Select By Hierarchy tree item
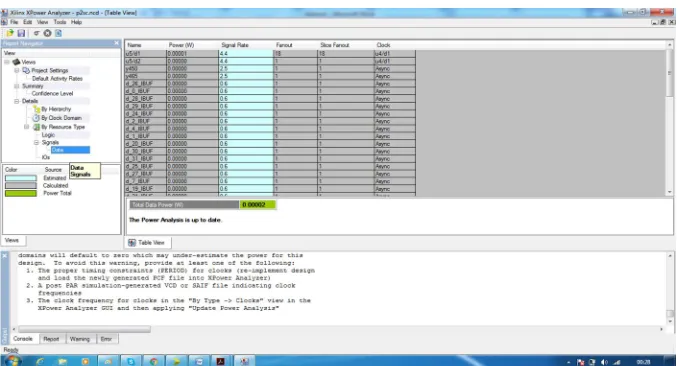 click(x=56, y=109)
